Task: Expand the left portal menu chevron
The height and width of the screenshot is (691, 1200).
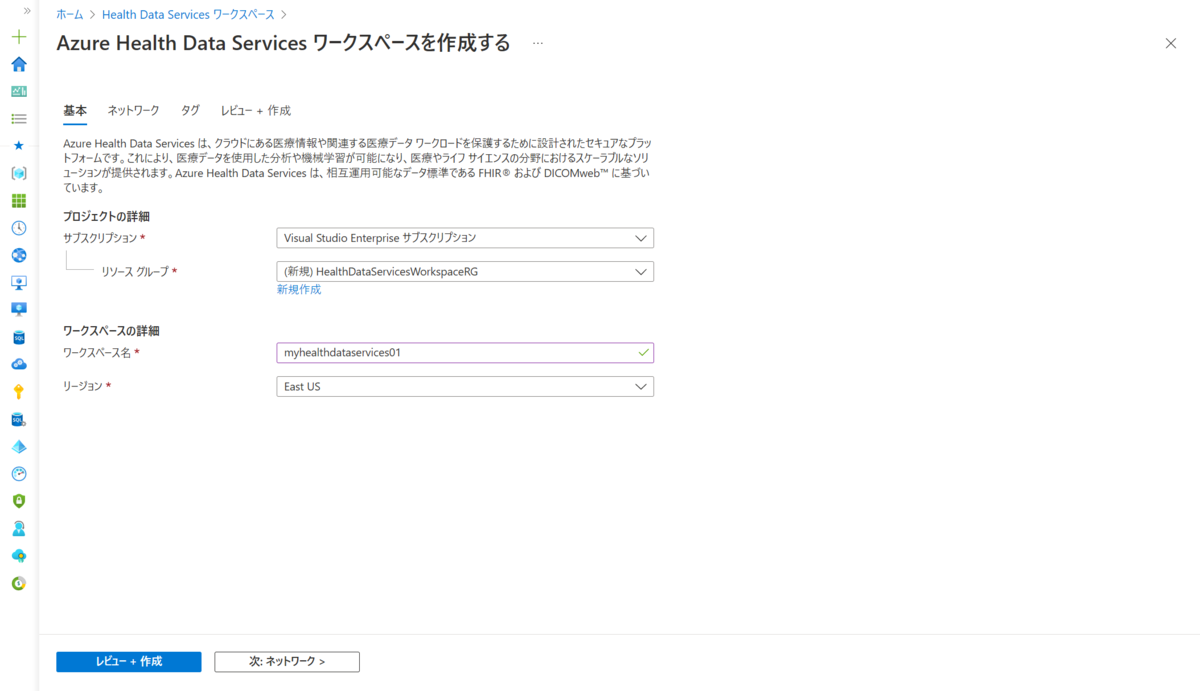Action: [27, 10]
